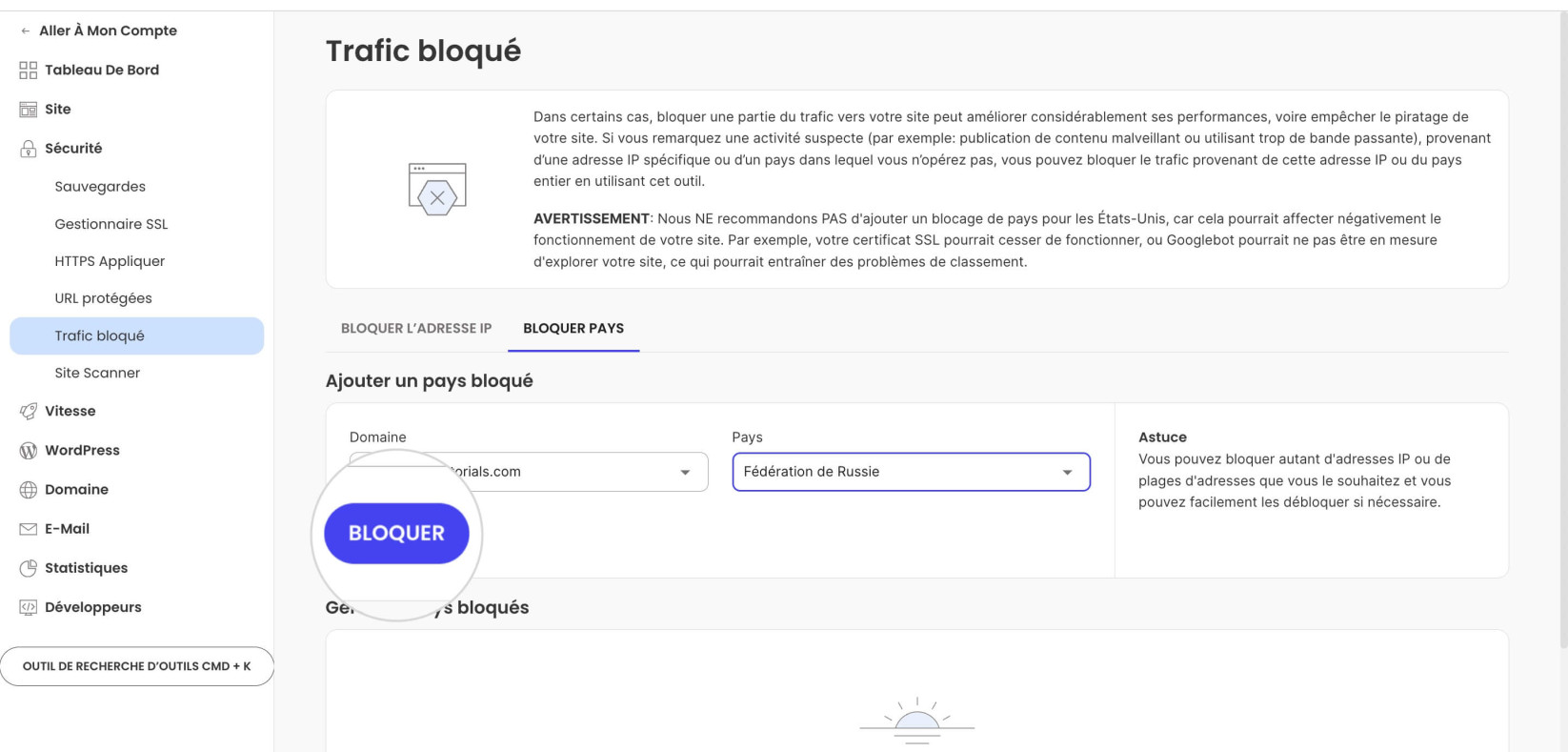Go to HTTPS Appliquer

[110, 261]
